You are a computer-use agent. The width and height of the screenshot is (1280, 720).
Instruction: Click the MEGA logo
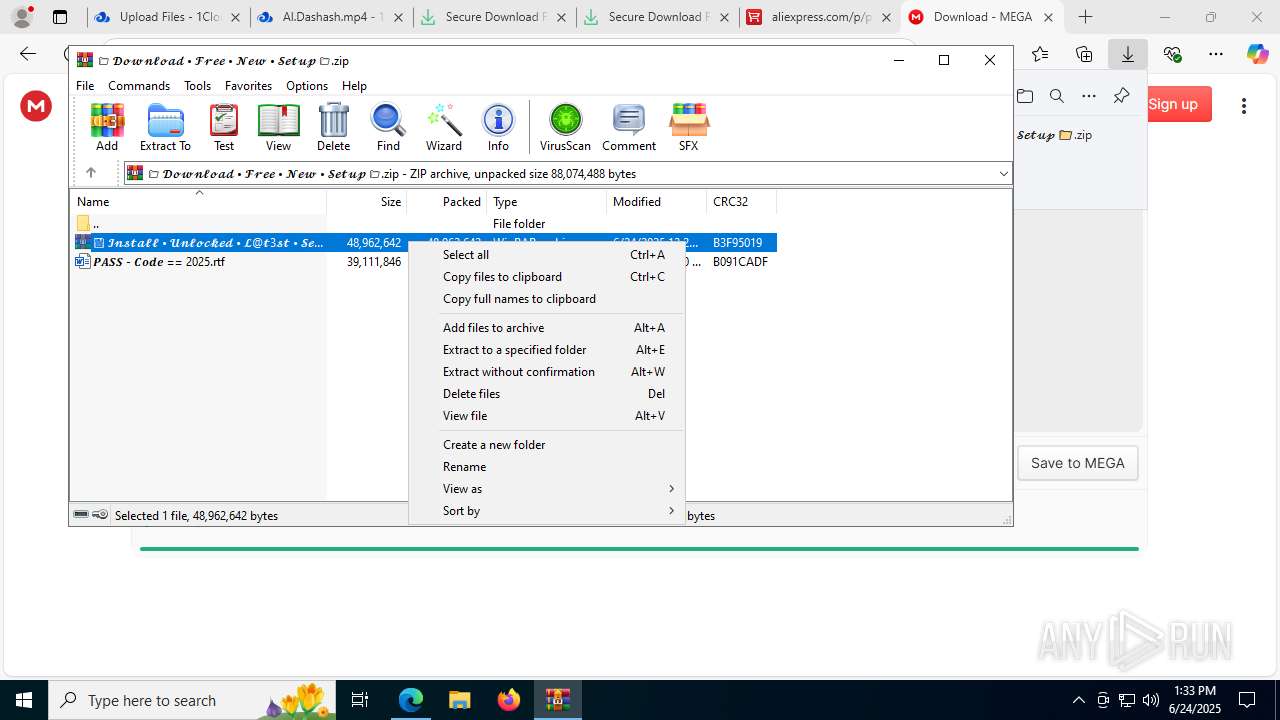click(36, 105)
